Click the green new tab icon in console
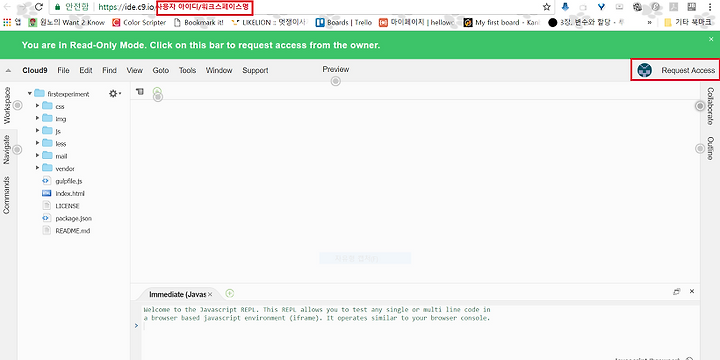 click(230, 293)
